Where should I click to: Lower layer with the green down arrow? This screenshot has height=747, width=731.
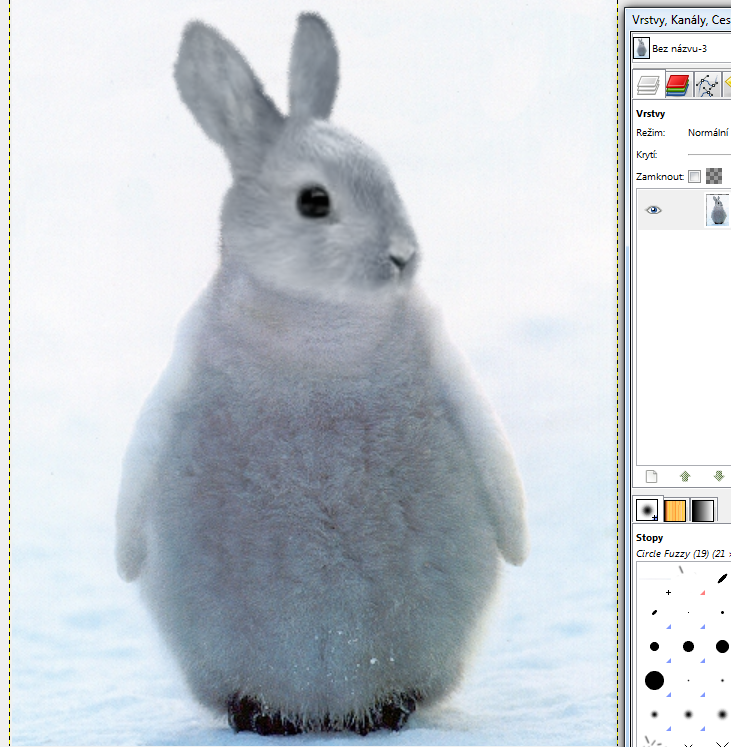point(719,476)
